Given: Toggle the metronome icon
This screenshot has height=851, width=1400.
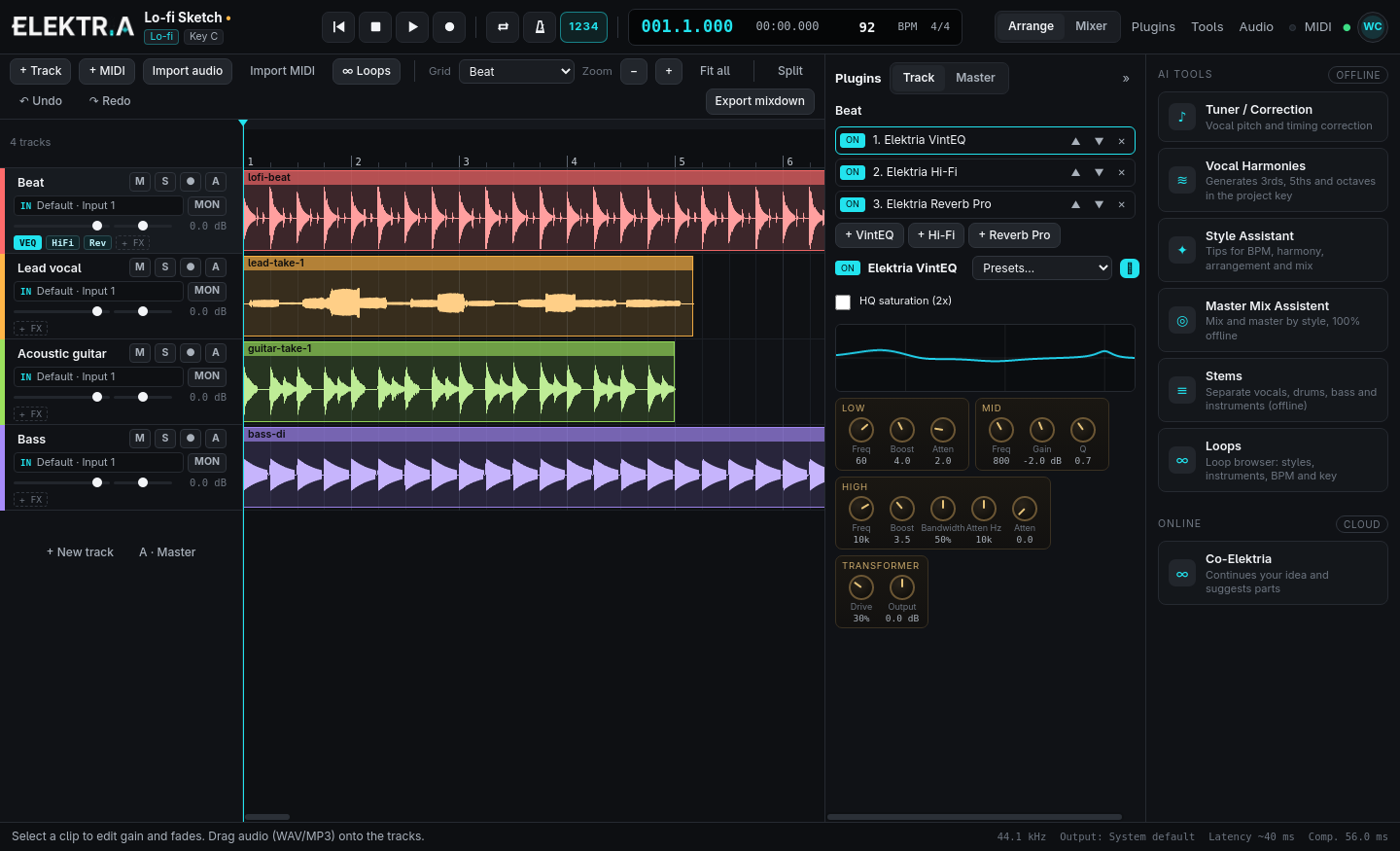Looking at the screenshot, I should pyautogui.click(x=540, y=27).
